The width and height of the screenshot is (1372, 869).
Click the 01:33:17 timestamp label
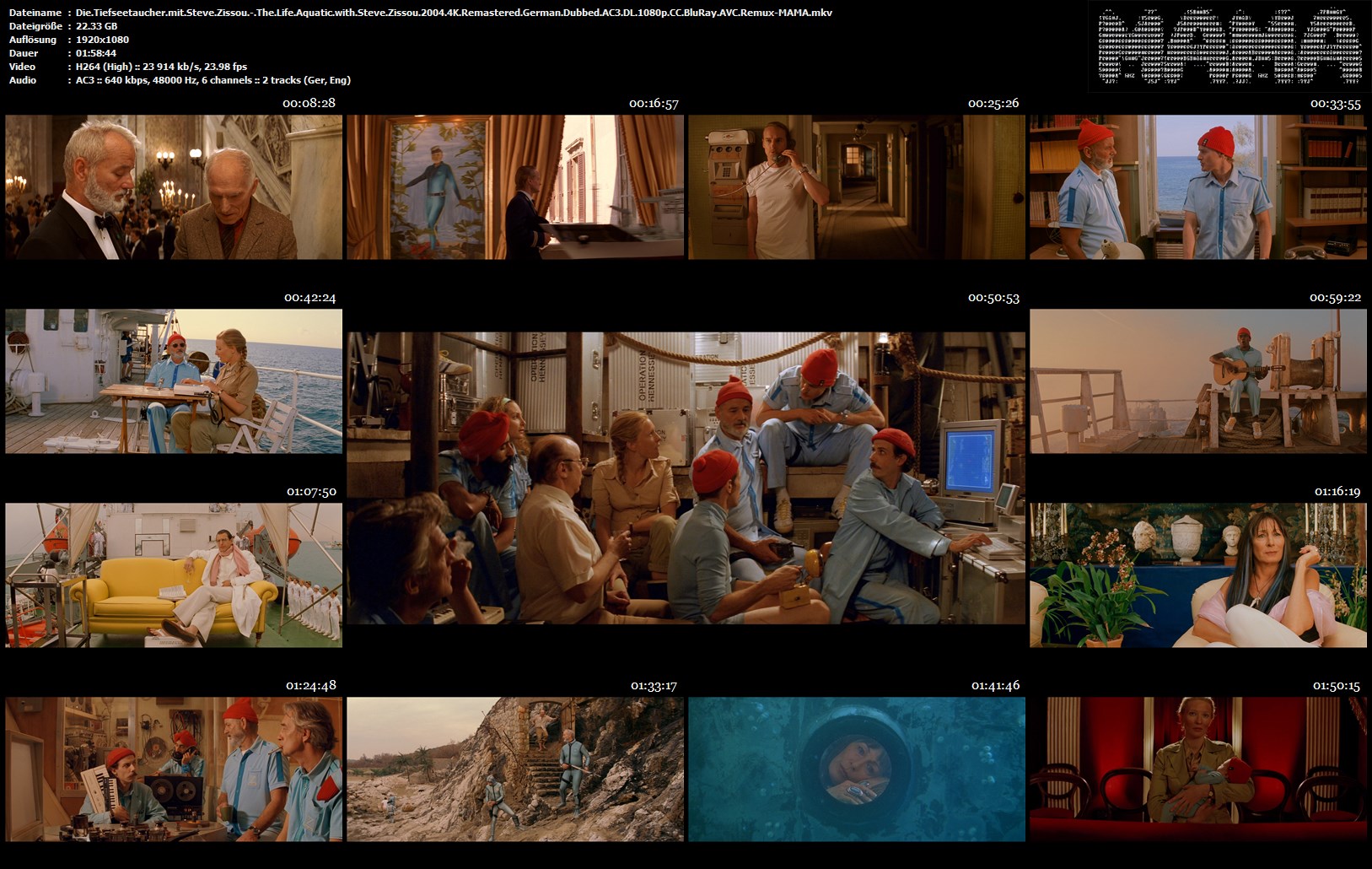tap(654, 685)
